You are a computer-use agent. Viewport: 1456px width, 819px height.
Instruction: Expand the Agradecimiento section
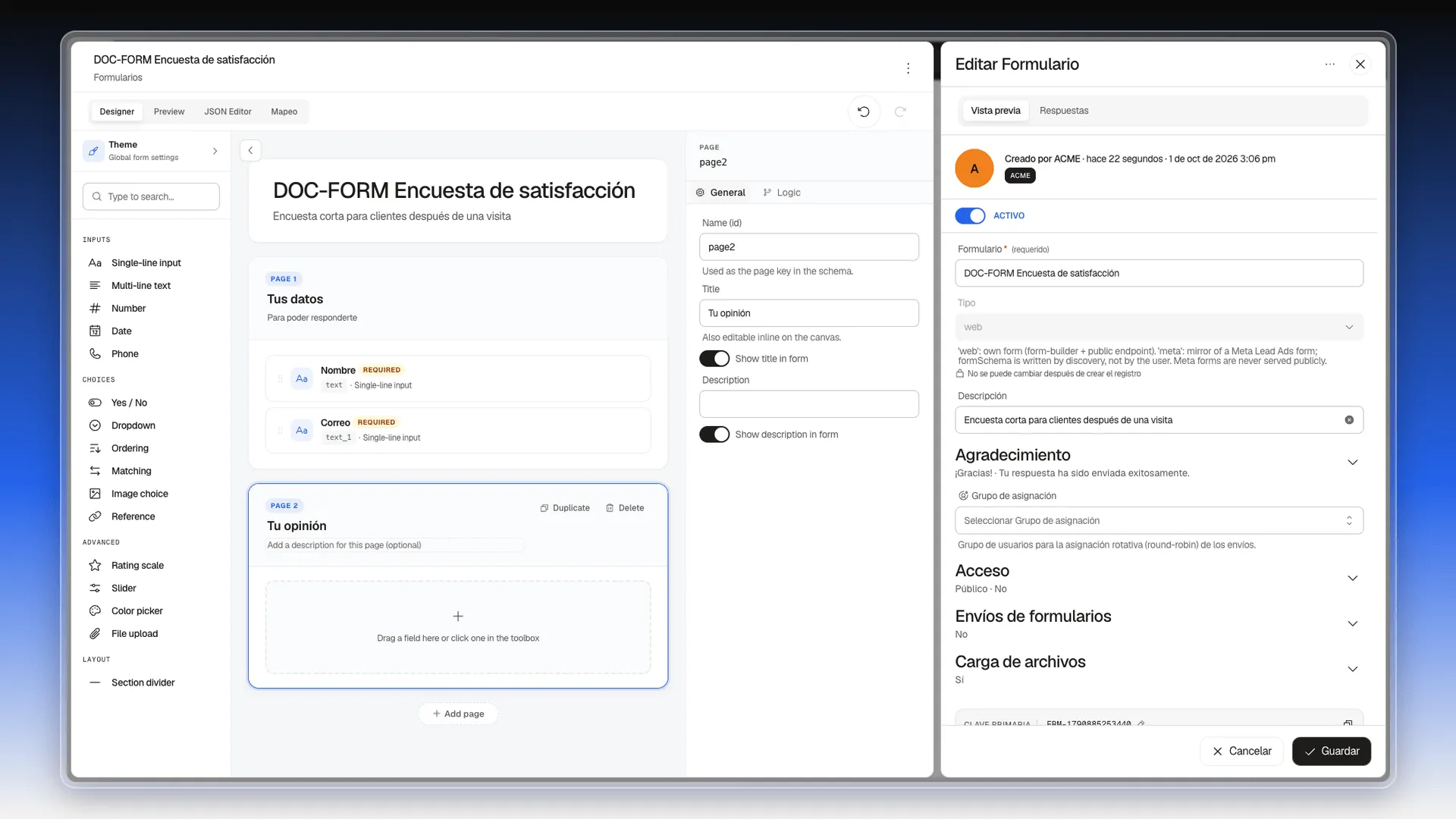click(x=1352, y=463)
